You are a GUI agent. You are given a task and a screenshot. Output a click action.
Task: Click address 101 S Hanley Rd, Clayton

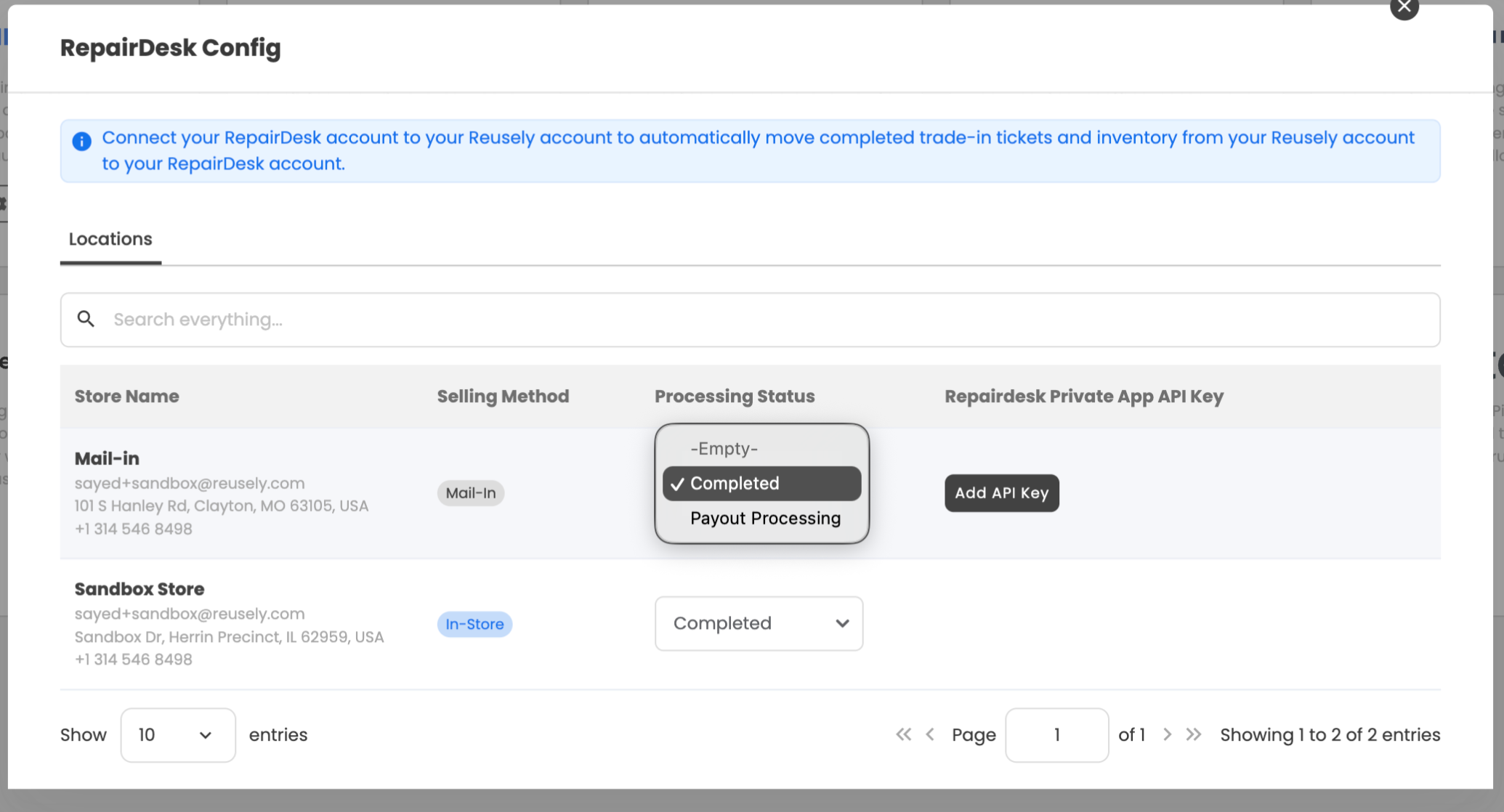coord(222,506)
